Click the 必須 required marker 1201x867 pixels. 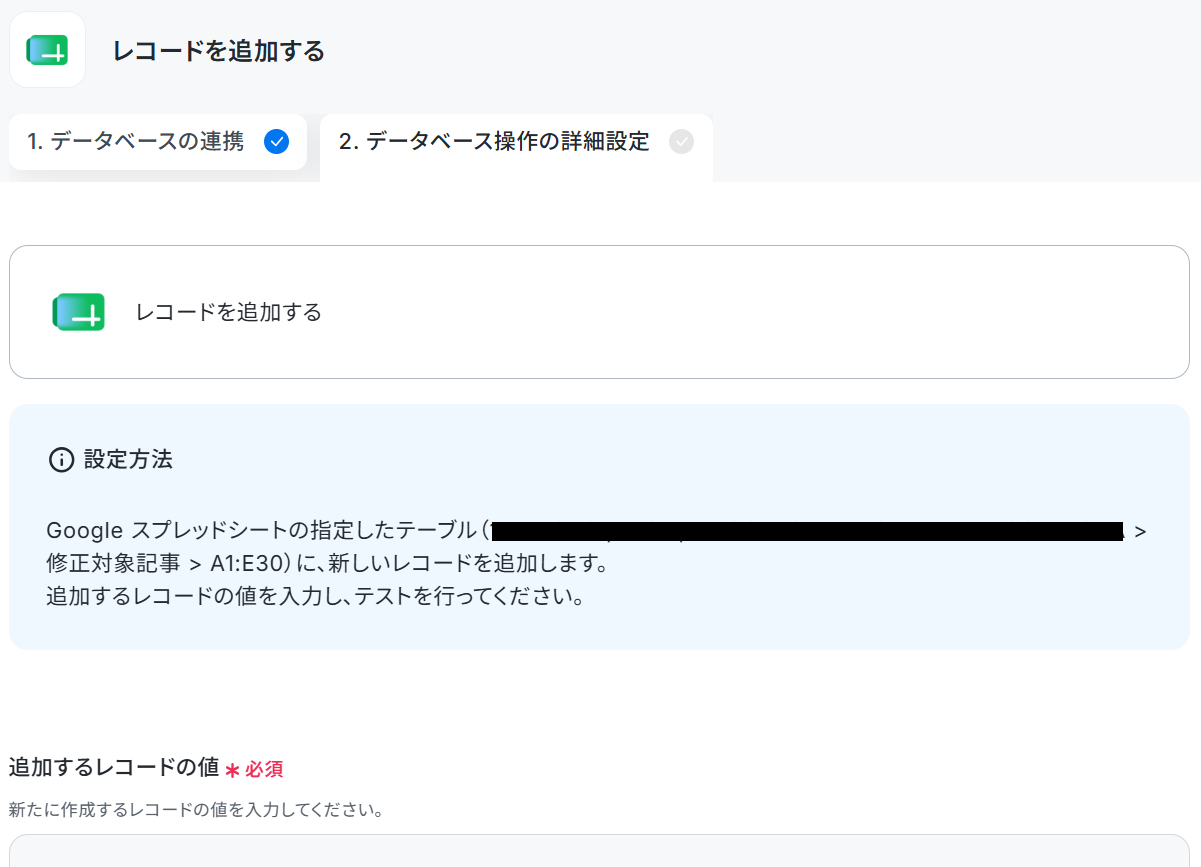[264, 770]
